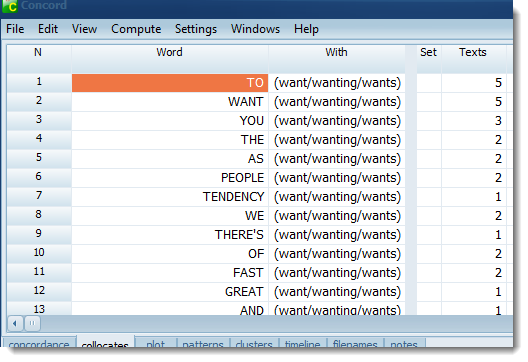Click the Texts value in the TO row
Viewport: 528px width, 362px height.
click(474, 83)
